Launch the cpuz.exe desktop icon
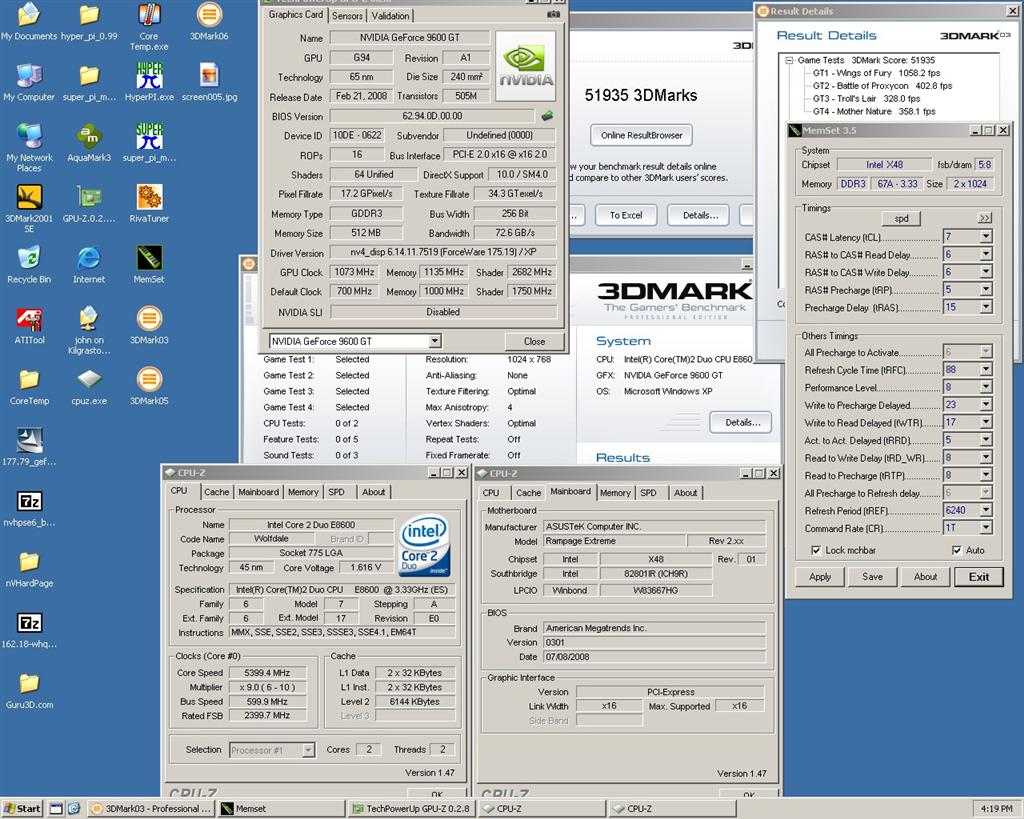1024x819 pixels. click(89, 386)
